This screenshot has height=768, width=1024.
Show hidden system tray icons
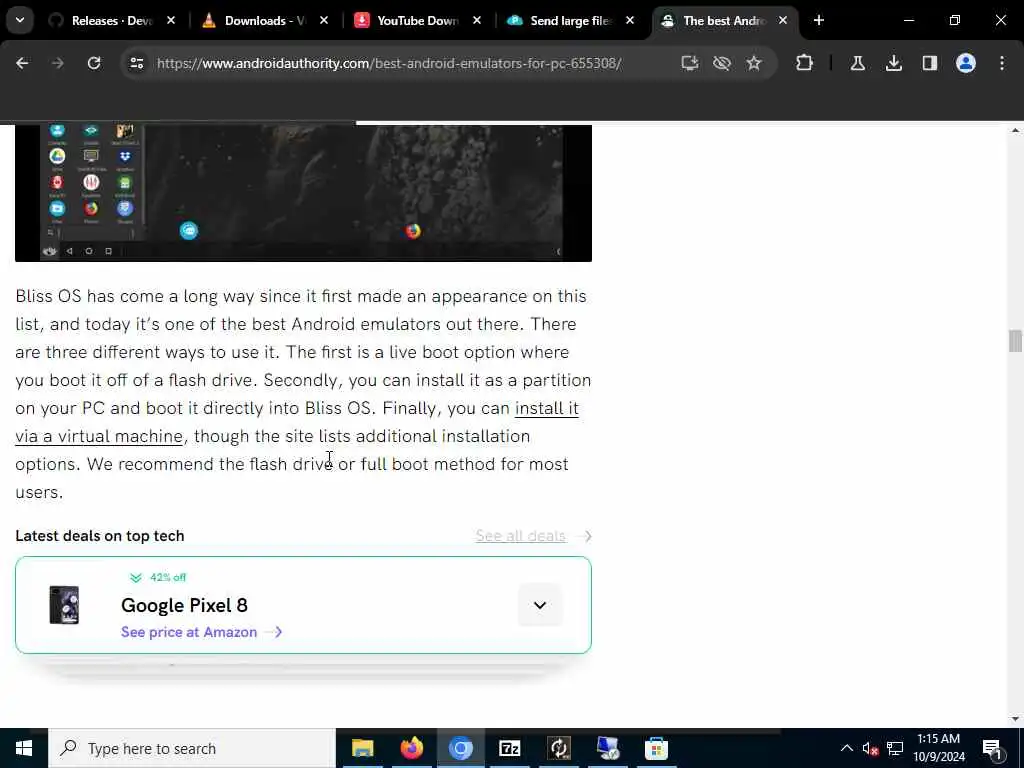tap(846, 748)
